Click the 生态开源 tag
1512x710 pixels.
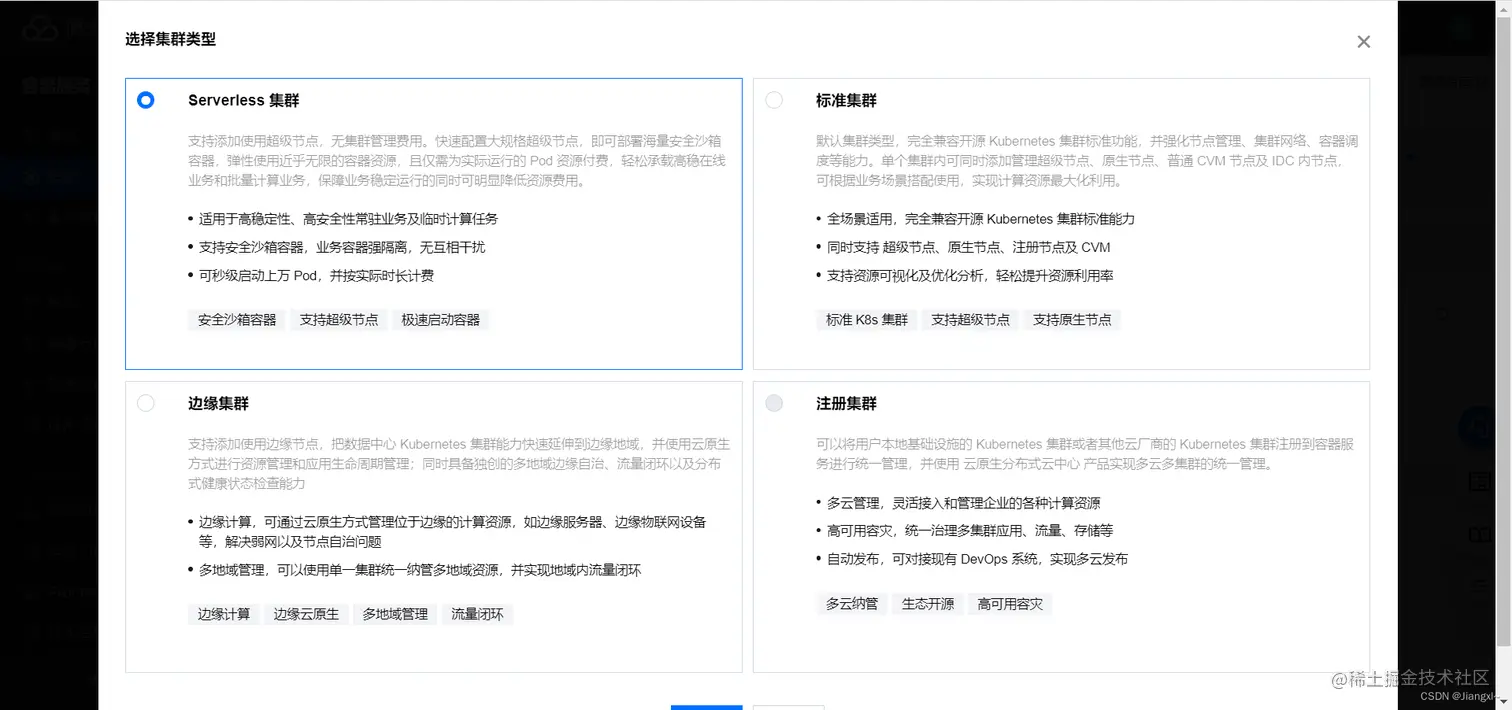click(928, 604)
